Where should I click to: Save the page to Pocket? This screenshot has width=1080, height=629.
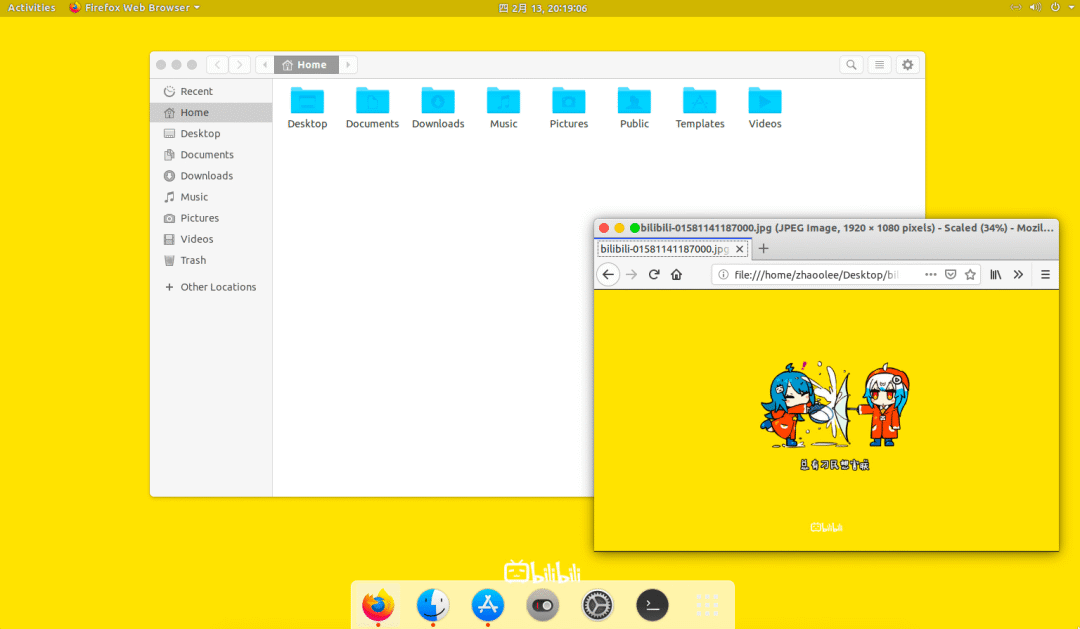coord(951,274)
